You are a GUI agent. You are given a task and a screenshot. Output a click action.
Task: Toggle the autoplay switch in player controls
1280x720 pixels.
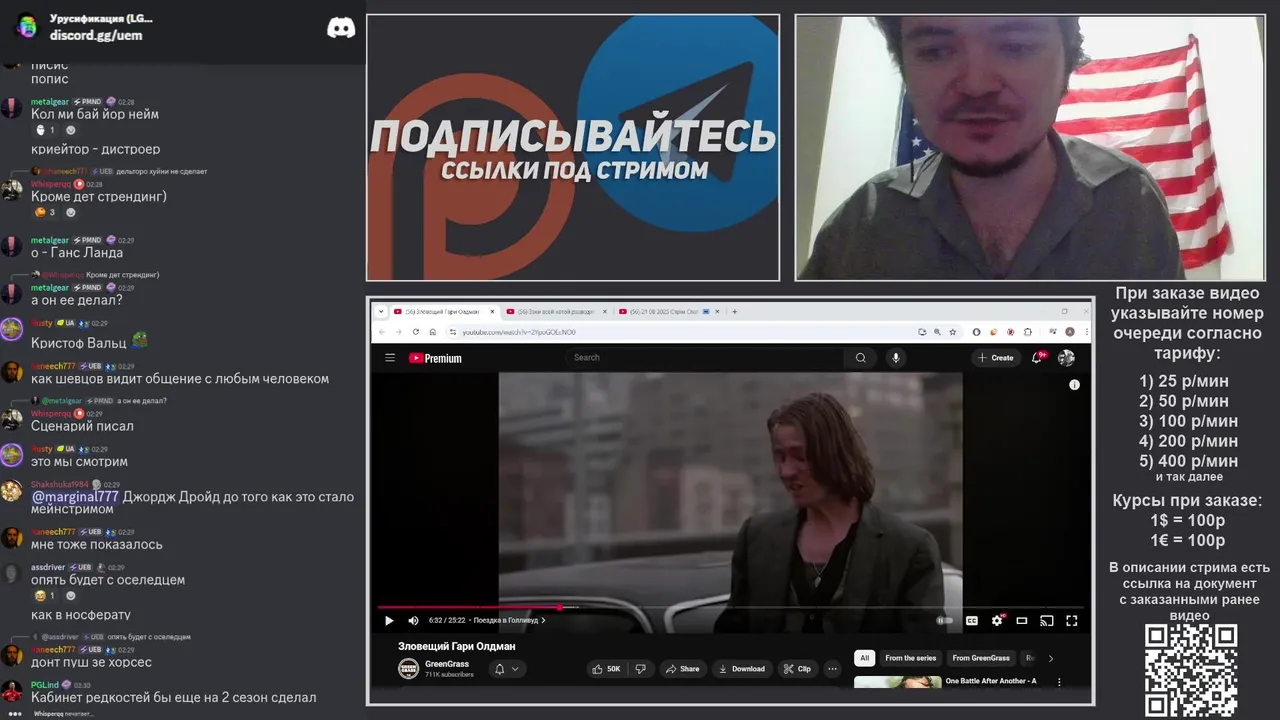point(944,620)
